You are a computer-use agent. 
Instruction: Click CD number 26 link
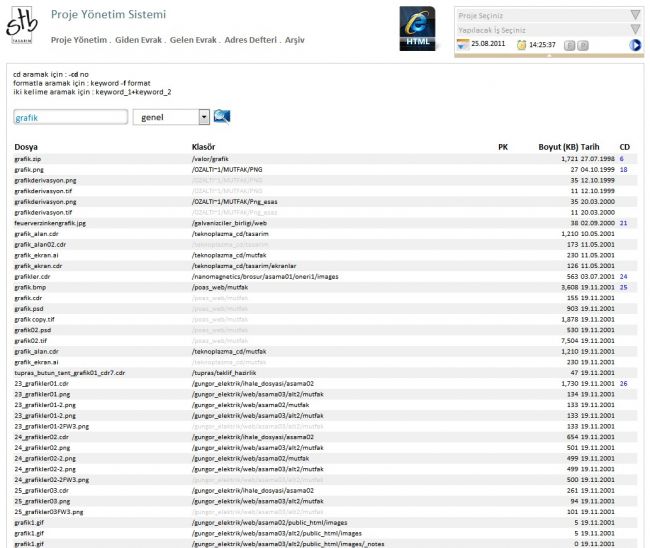623,383
